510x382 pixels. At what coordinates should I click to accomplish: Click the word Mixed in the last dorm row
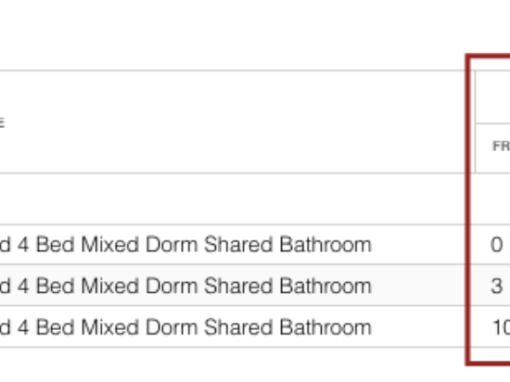tap(110, 327)
